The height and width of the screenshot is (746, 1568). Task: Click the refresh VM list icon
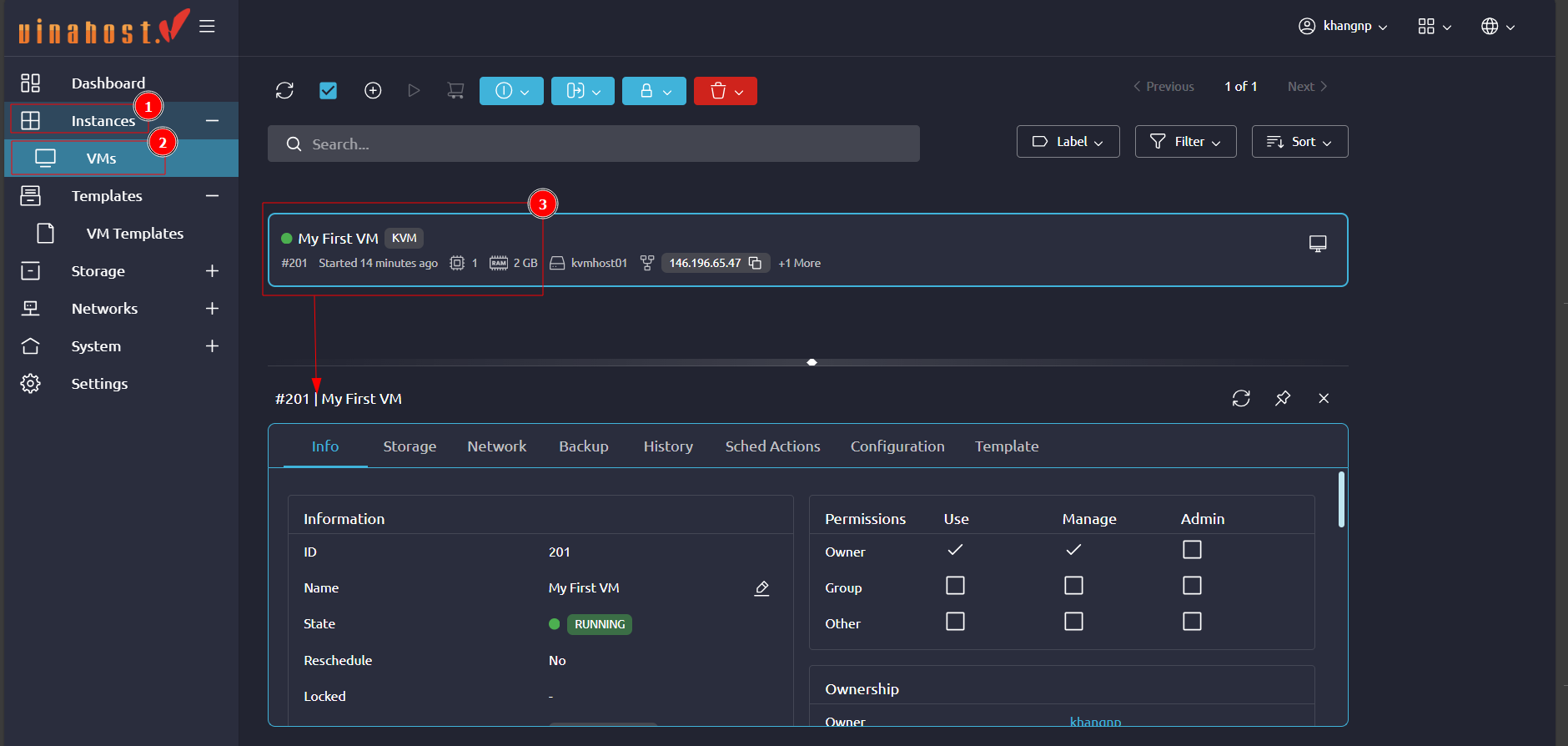click(284, 90)
